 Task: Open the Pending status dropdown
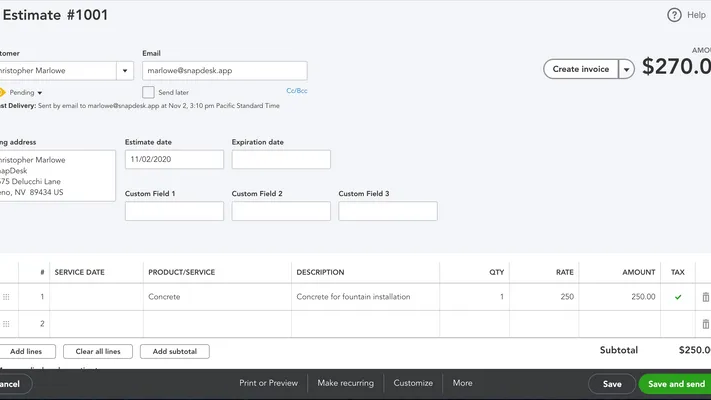click(x=27, y=92)
